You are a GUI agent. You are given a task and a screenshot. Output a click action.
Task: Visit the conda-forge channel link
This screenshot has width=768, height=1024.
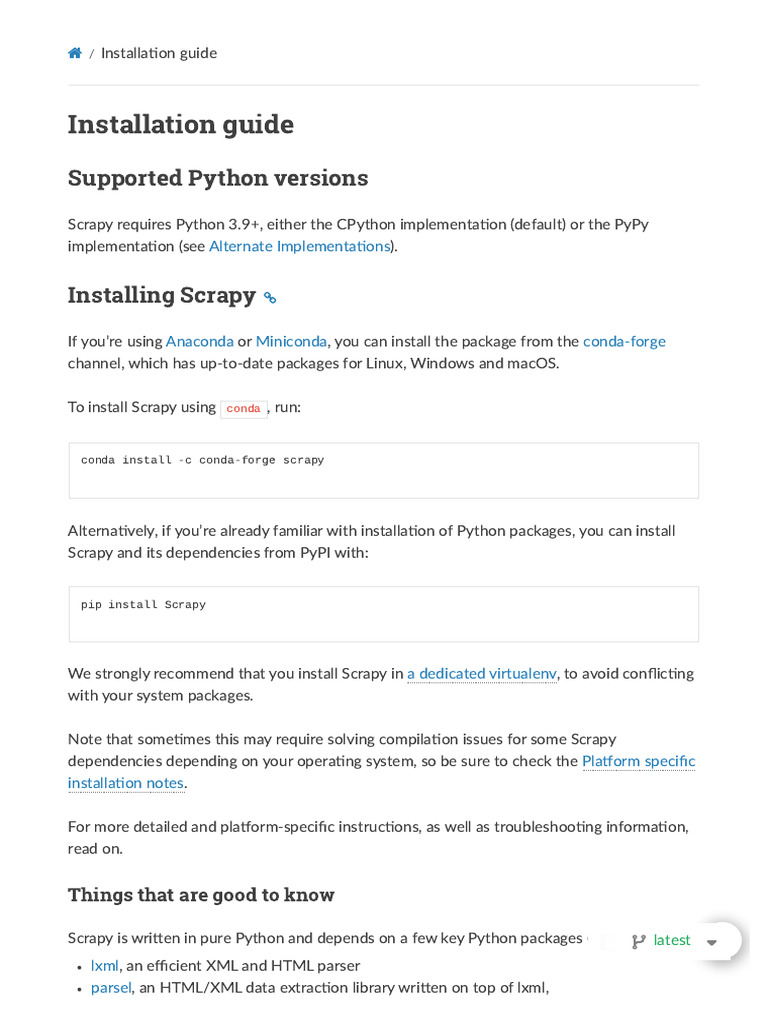(624, 341)
